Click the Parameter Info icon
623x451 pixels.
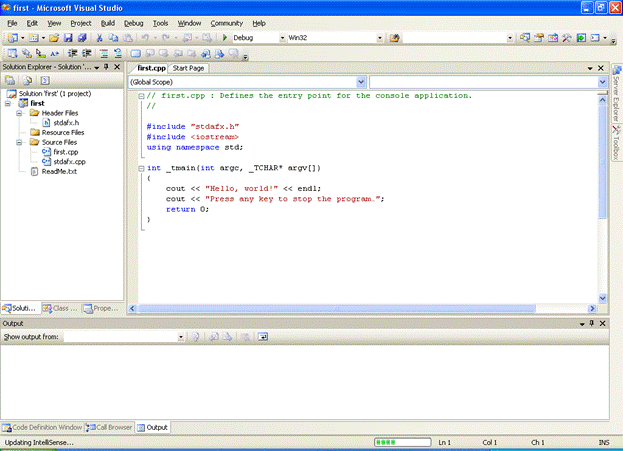27,53
